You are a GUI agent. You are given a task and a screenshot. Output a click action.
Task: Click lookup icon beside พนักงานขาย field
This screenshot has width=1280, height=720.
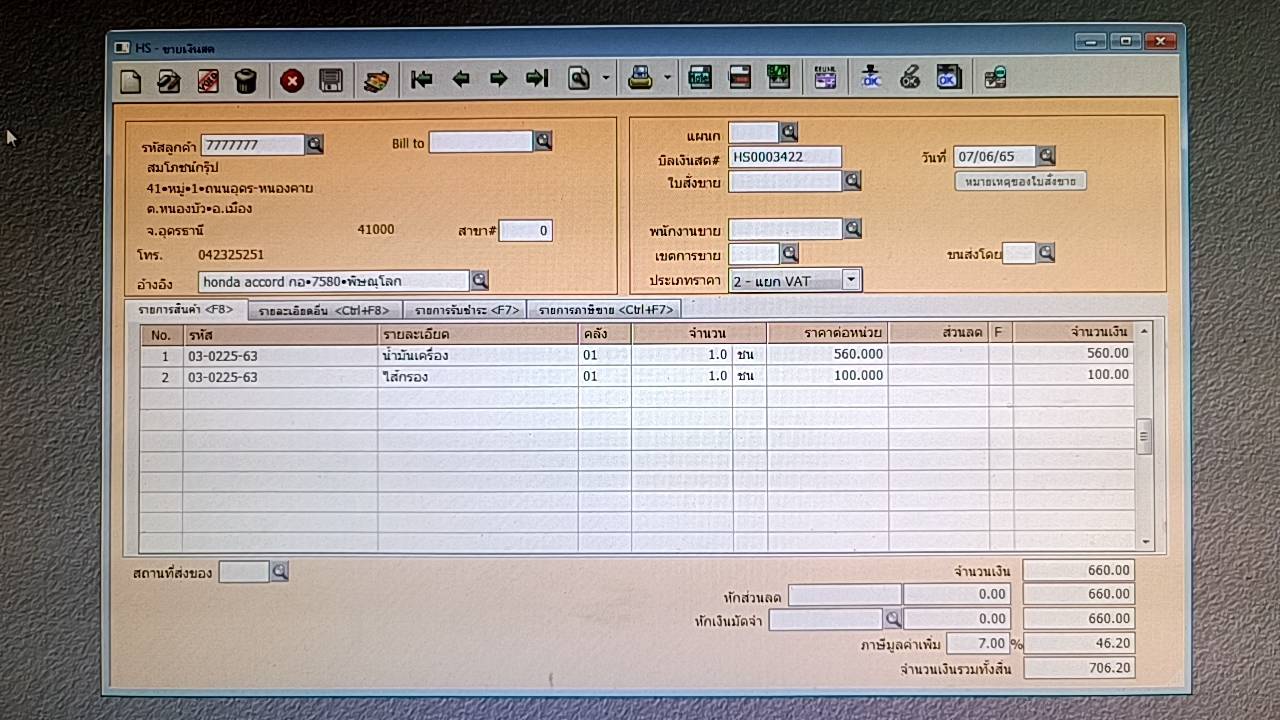[x=852, y=229]
